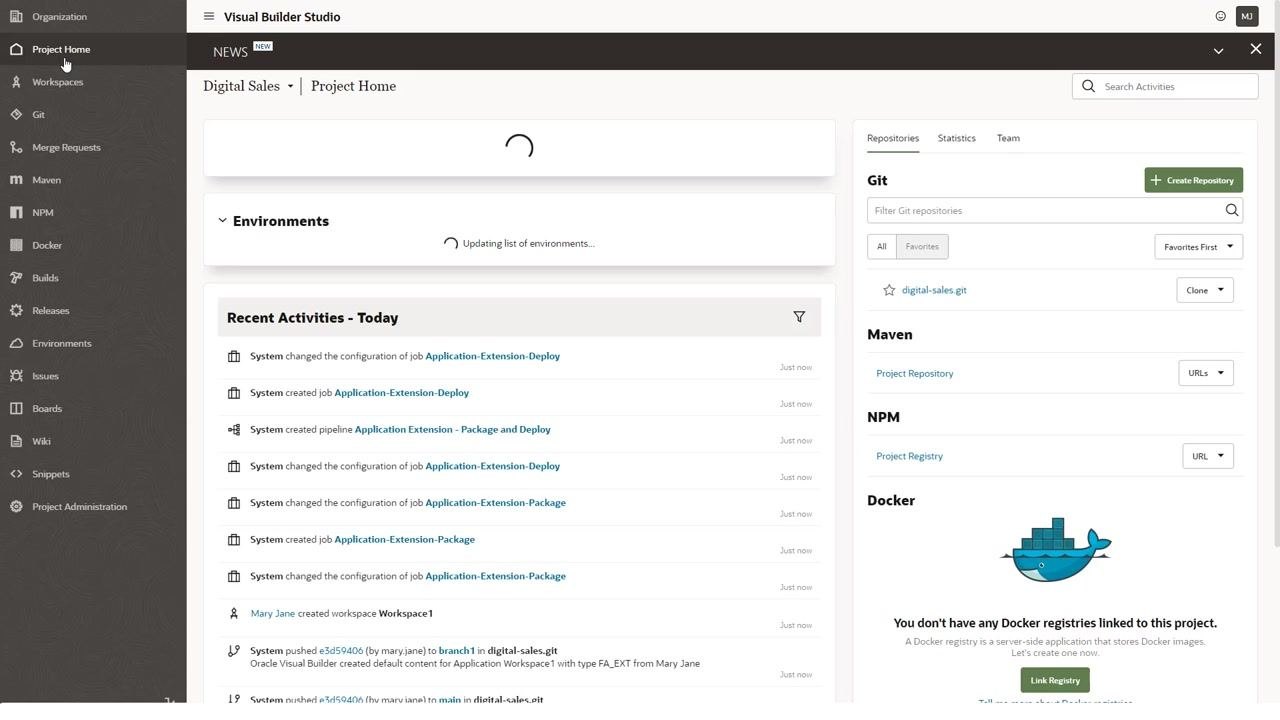1280x720 pixels.
Task: Switch to the Repositories tab
Action: 893,138
